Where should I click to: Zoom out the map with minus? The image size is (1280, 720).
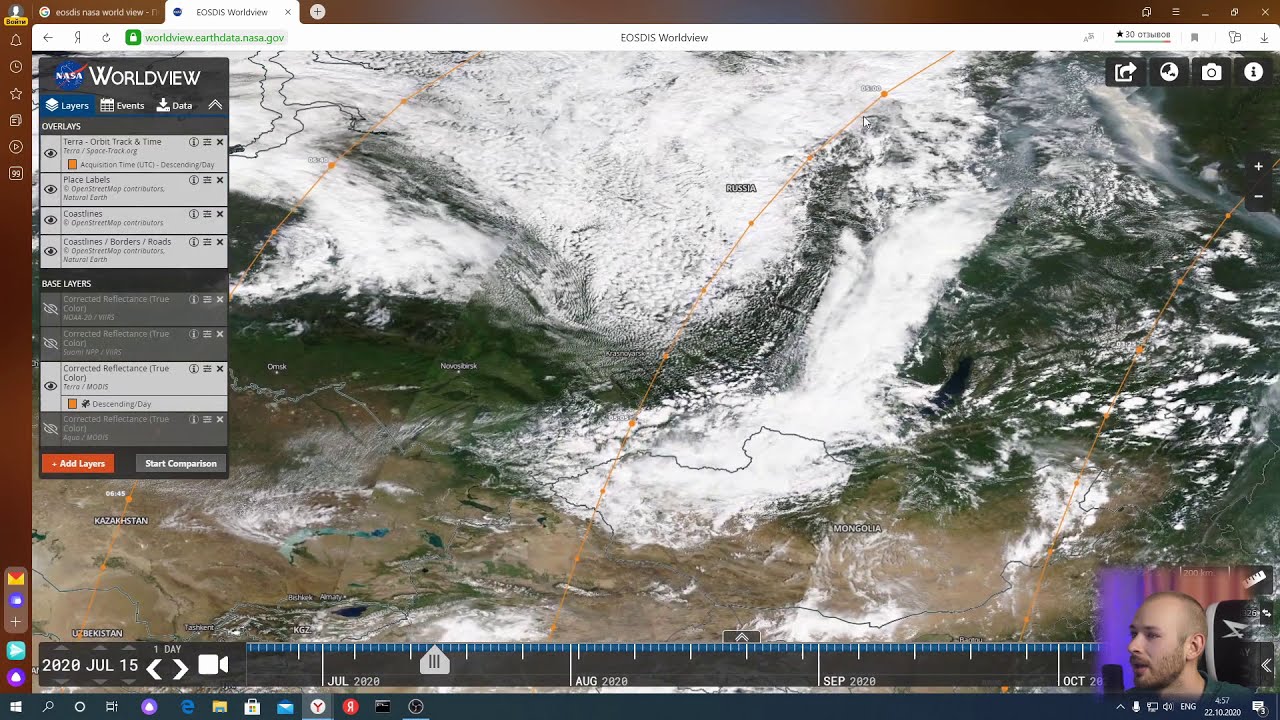point(1259,196)
